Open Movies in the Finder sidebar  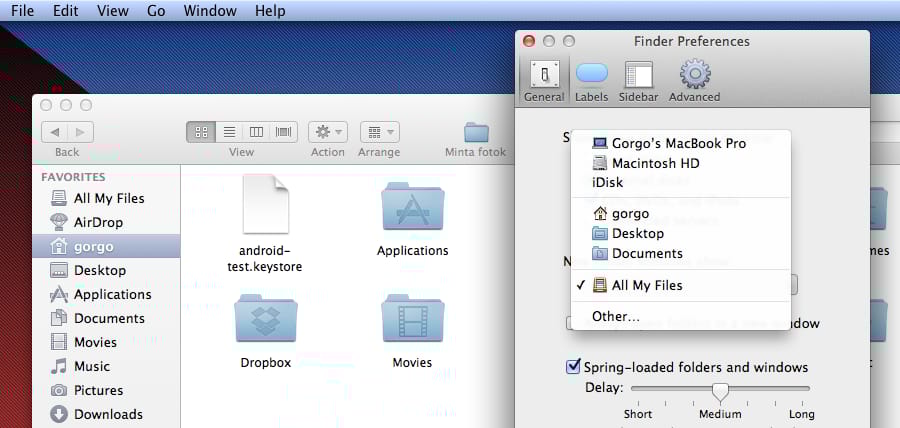pos(106,343)
